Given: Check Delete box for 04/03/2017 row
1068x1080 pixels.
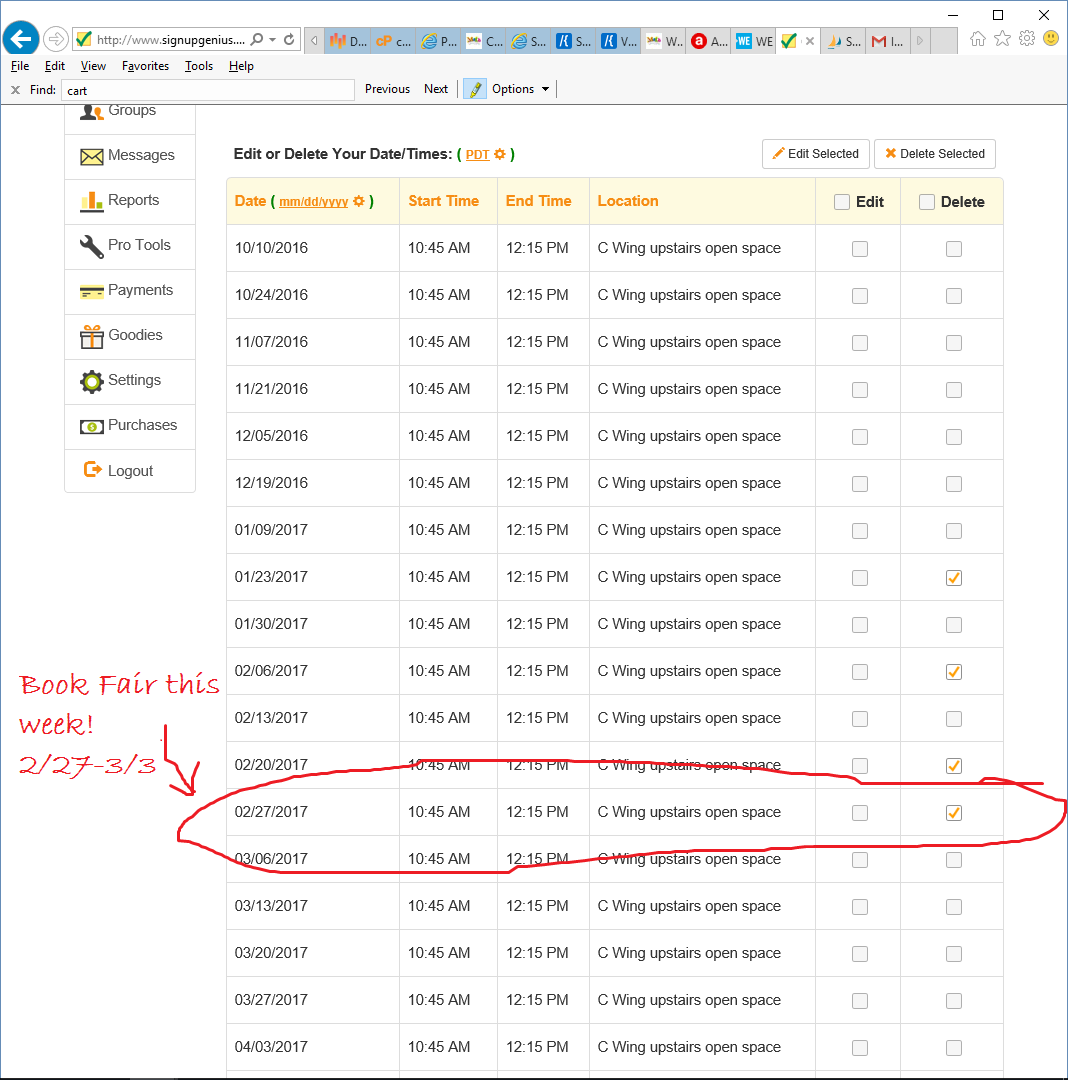Looking at the screenshot, I should [954, 1048].
